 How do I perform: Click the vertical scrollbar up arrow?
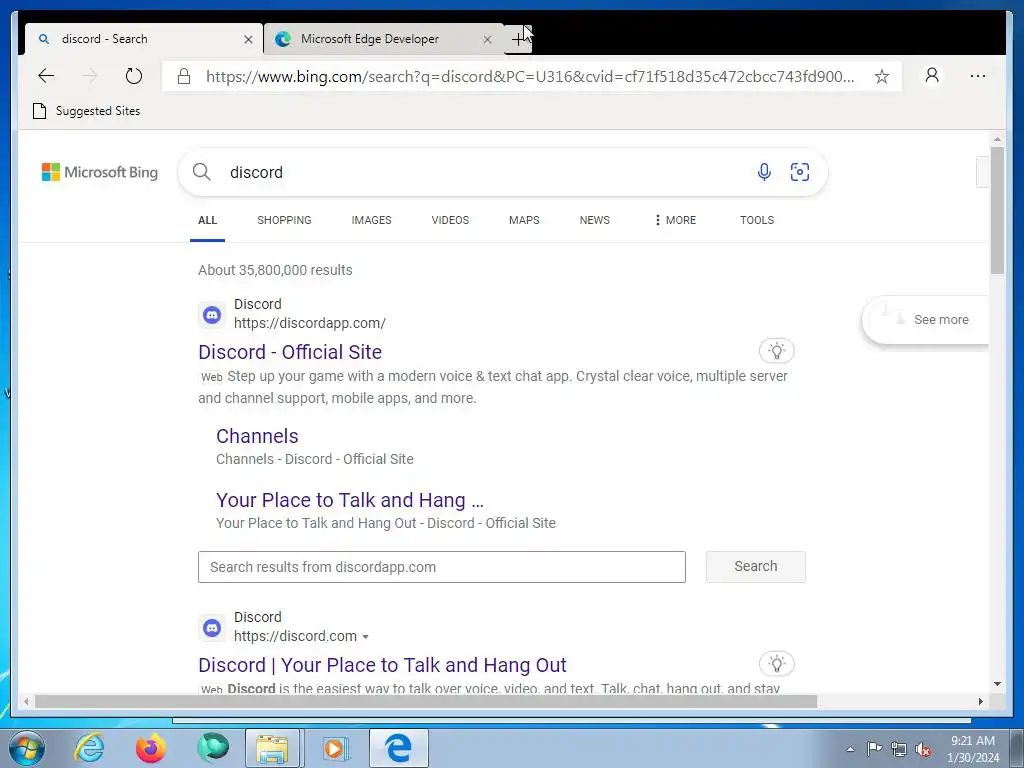click(x=997, y=138)
